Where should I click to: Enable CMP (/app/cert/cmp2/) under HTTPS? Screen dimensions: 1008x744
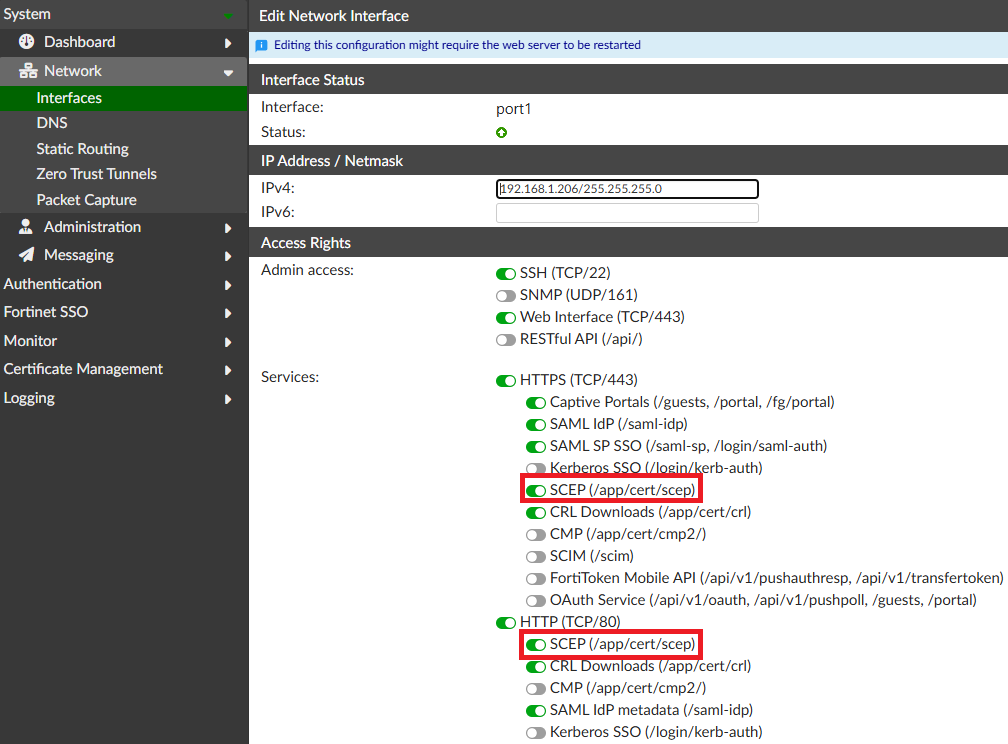tap(536, 534)
